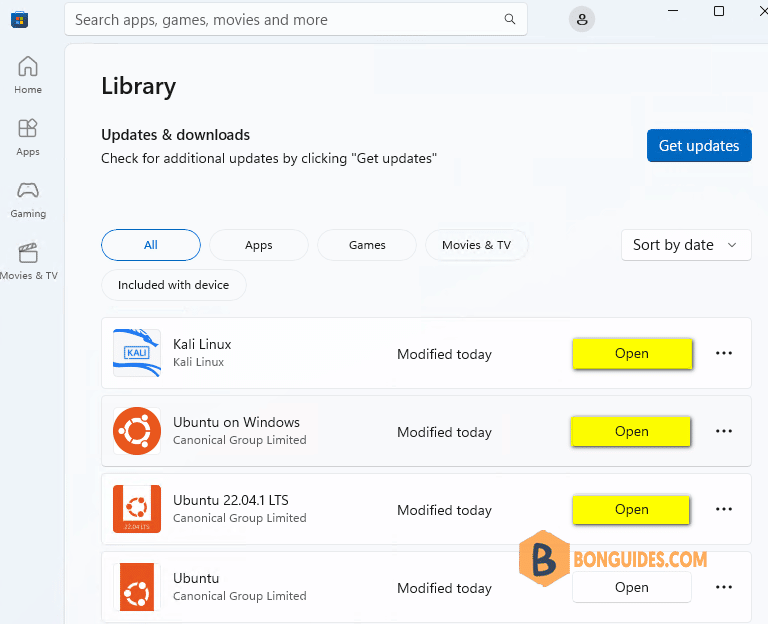
Task: Open more options for Ubuntu 22.04.1 LTS
Action: [724, 509]
